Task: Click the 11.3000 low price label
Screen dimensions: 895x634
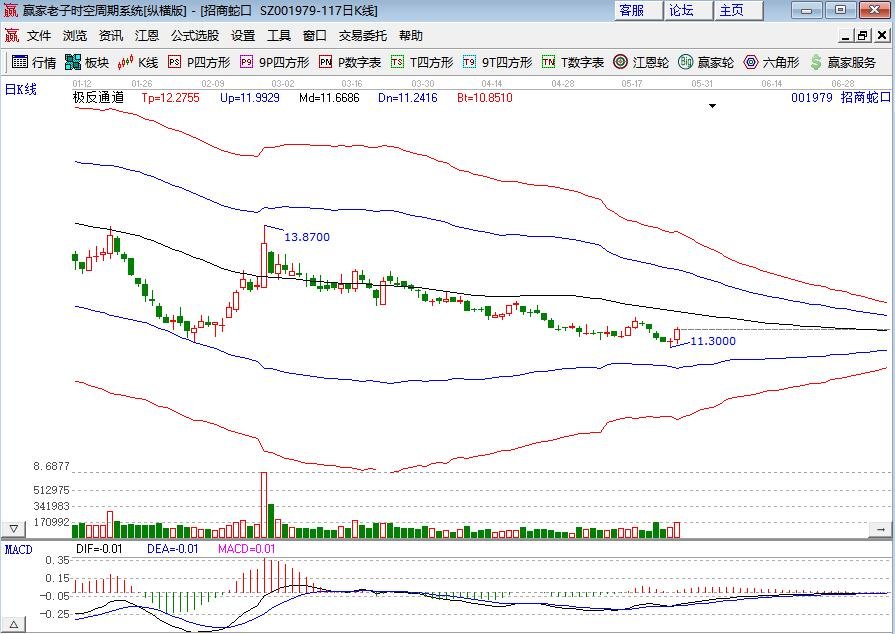Action: pos(713,341)
